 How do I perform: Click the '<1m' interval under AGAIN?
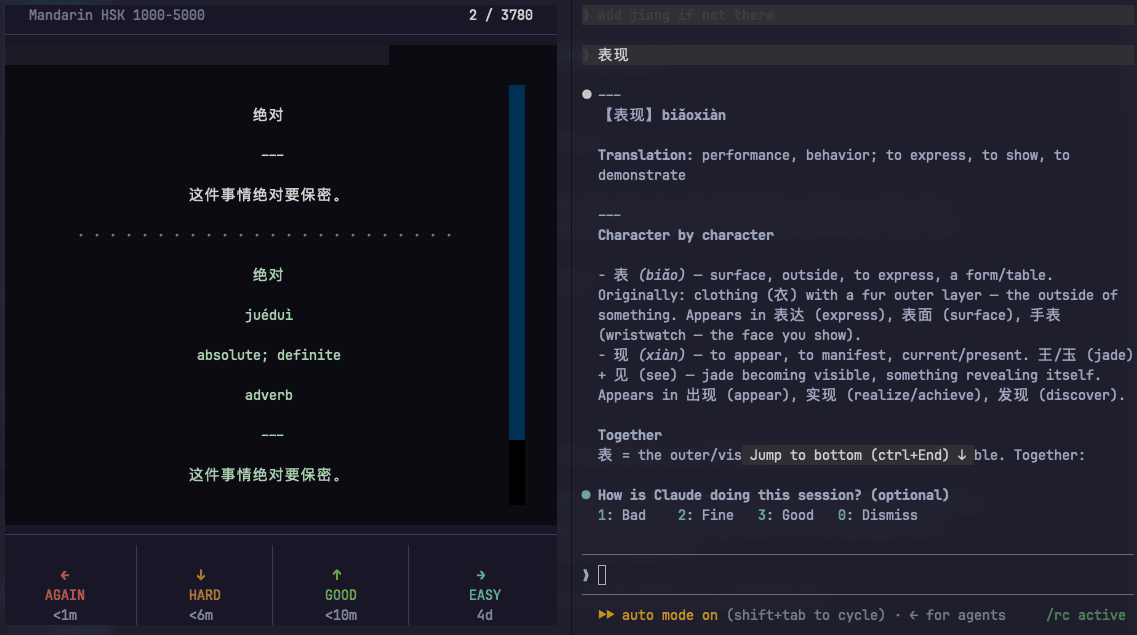pos(65,615)
